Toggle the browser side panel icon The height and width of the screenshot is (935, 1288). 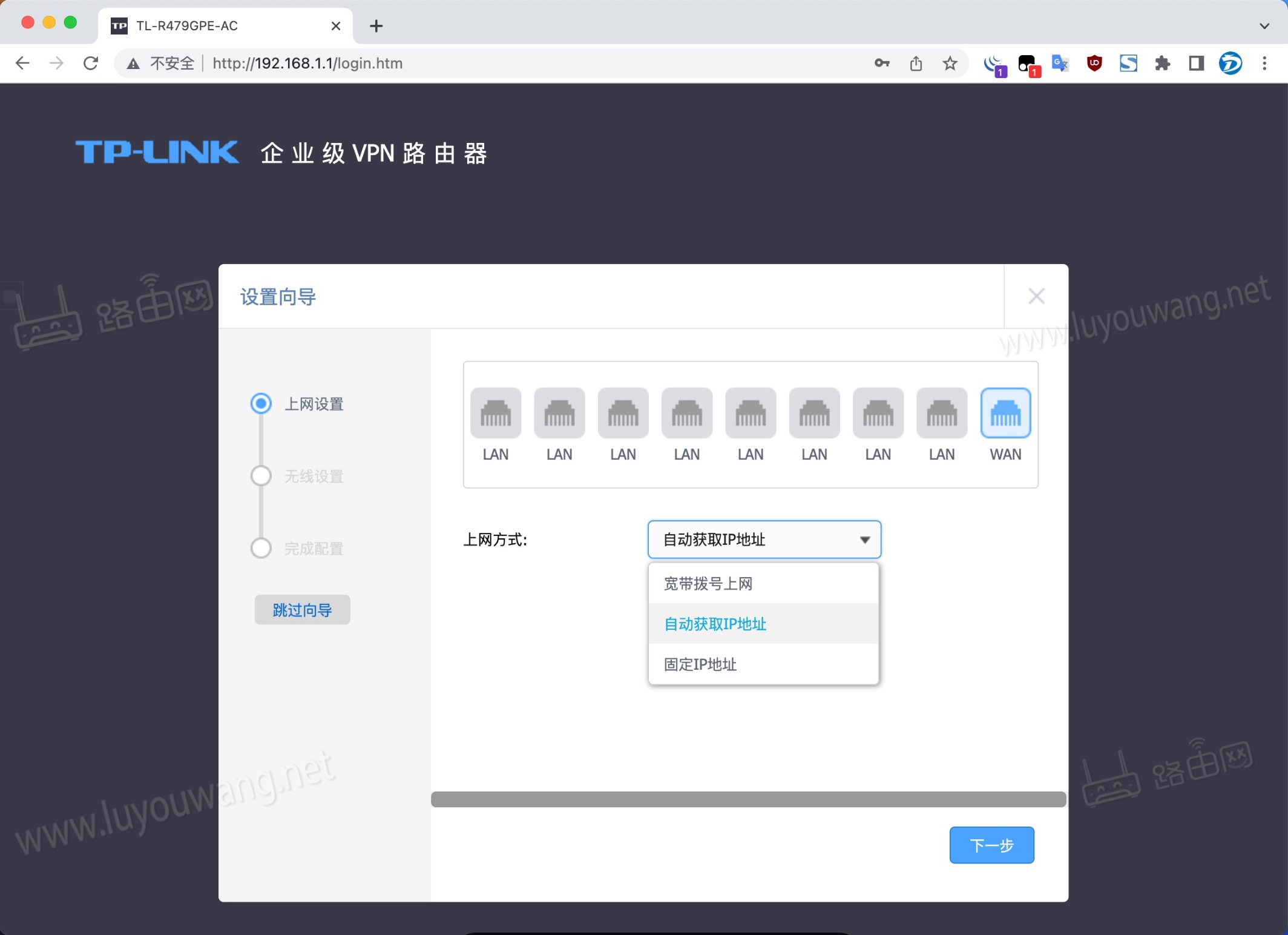(x=1196, y=63)
